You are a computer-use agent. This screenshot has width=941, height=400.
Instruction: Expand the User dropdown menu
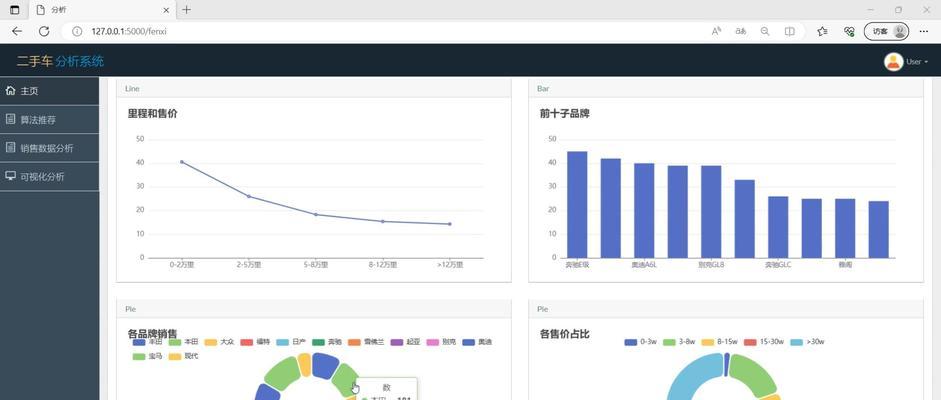(x=917, y=62)
